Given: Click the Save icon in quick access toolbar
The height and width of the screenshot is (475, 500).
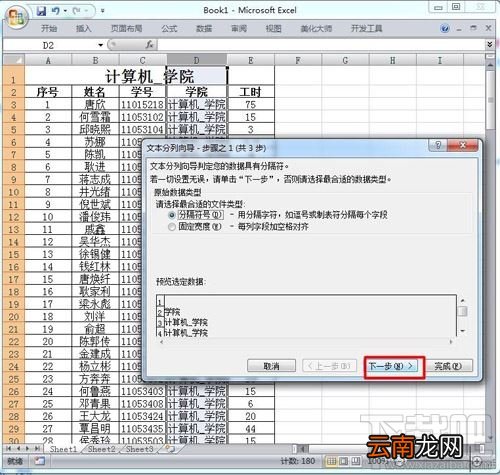Looking at the screenshot, I should [41, 11].
